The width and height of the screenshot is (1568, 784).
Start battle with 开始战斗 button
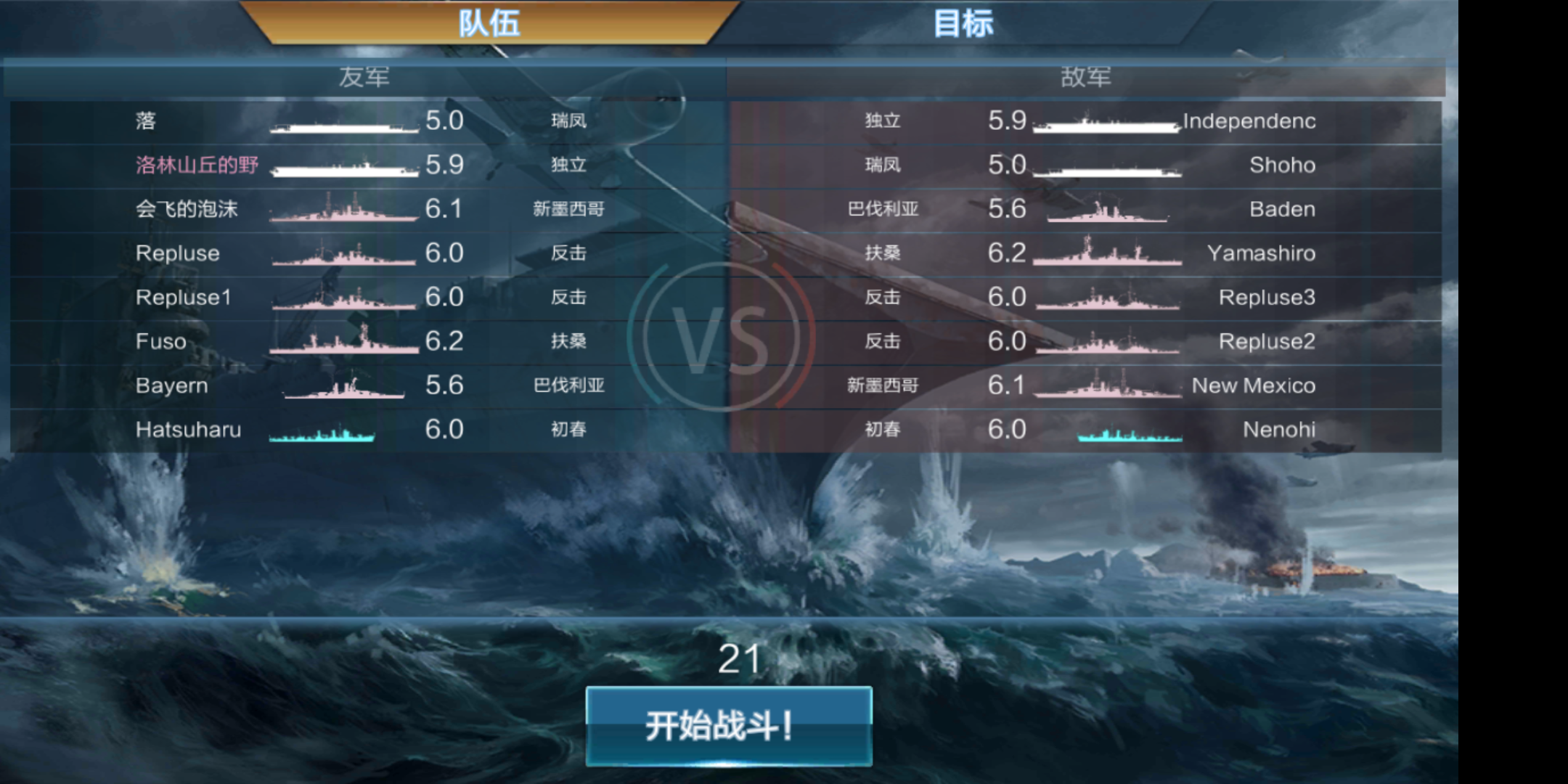[x=729, y=726]
